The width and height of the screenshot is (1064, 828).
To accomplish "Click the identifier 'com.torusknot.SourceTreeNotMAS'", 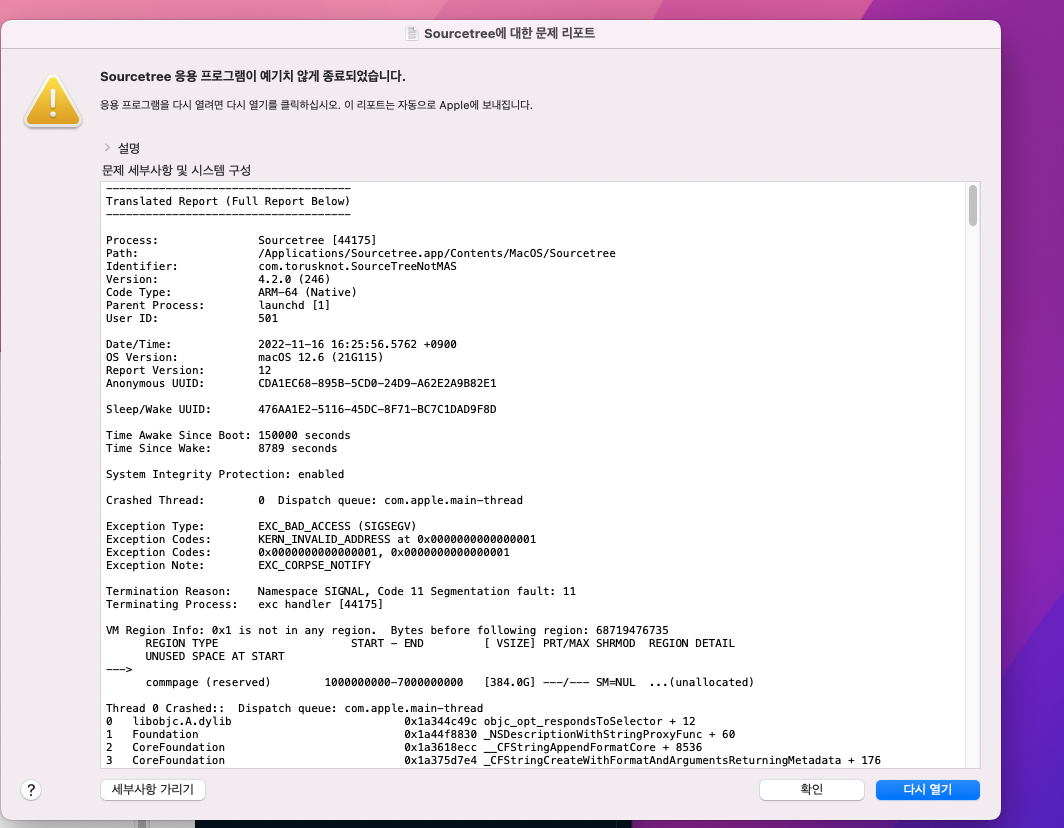I will click(x=357, y=266).
